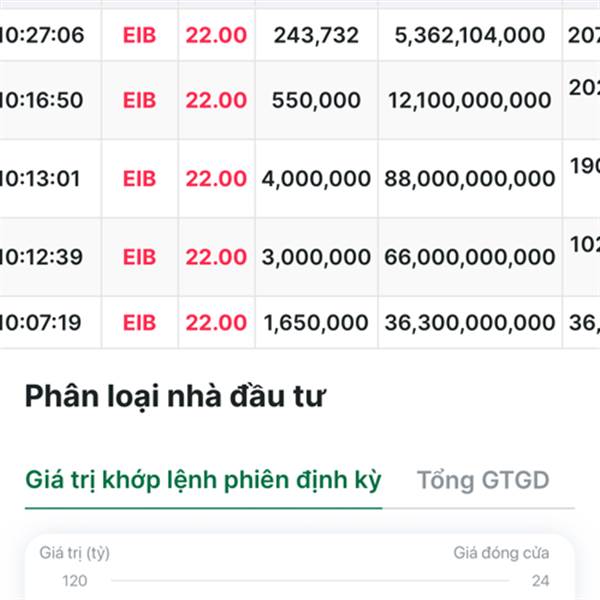Select the 550,000 volume cell
The width and height of the screenshot is (600, 600).
tap(316, 101)
